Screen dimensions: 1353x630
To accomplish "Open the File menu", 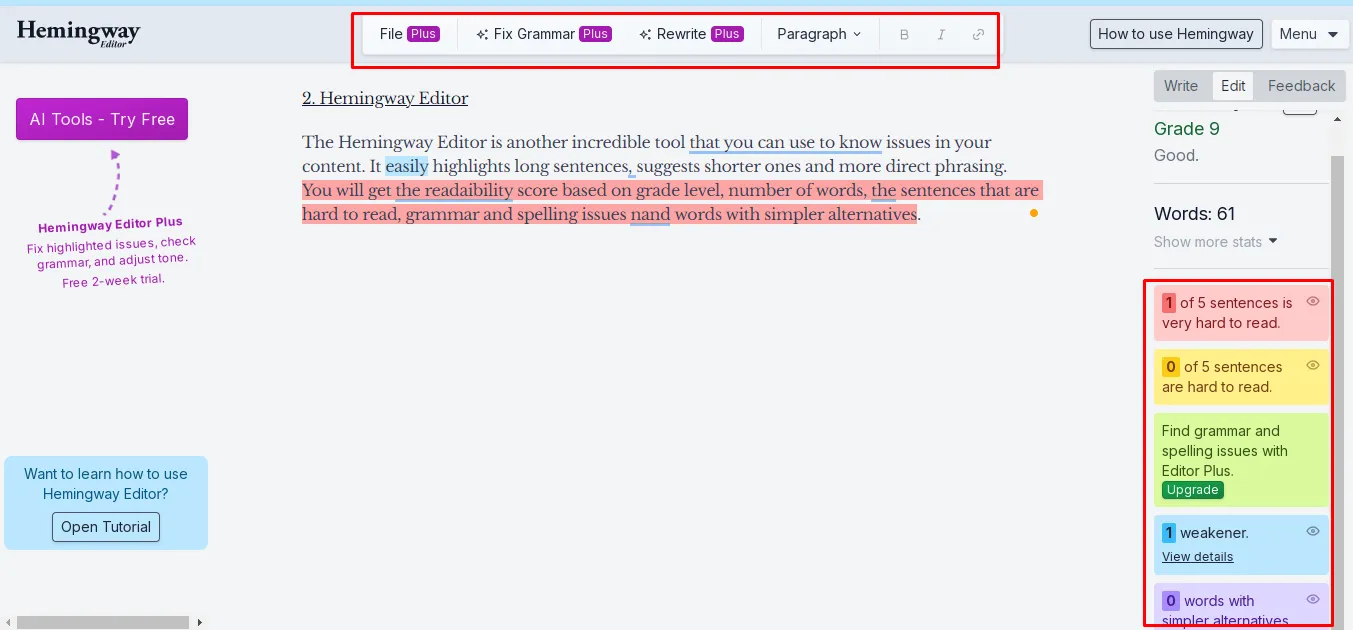I will tap(409, 34).
